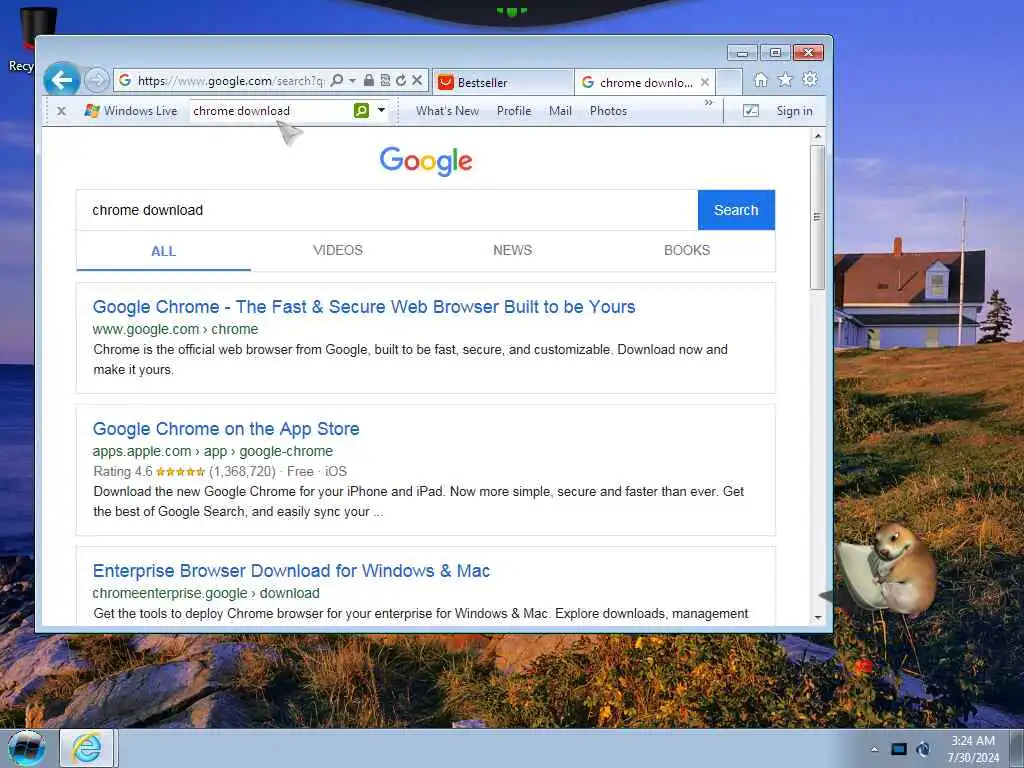
Task: Click the Windows Live logo button
Action: click(131, 111)
